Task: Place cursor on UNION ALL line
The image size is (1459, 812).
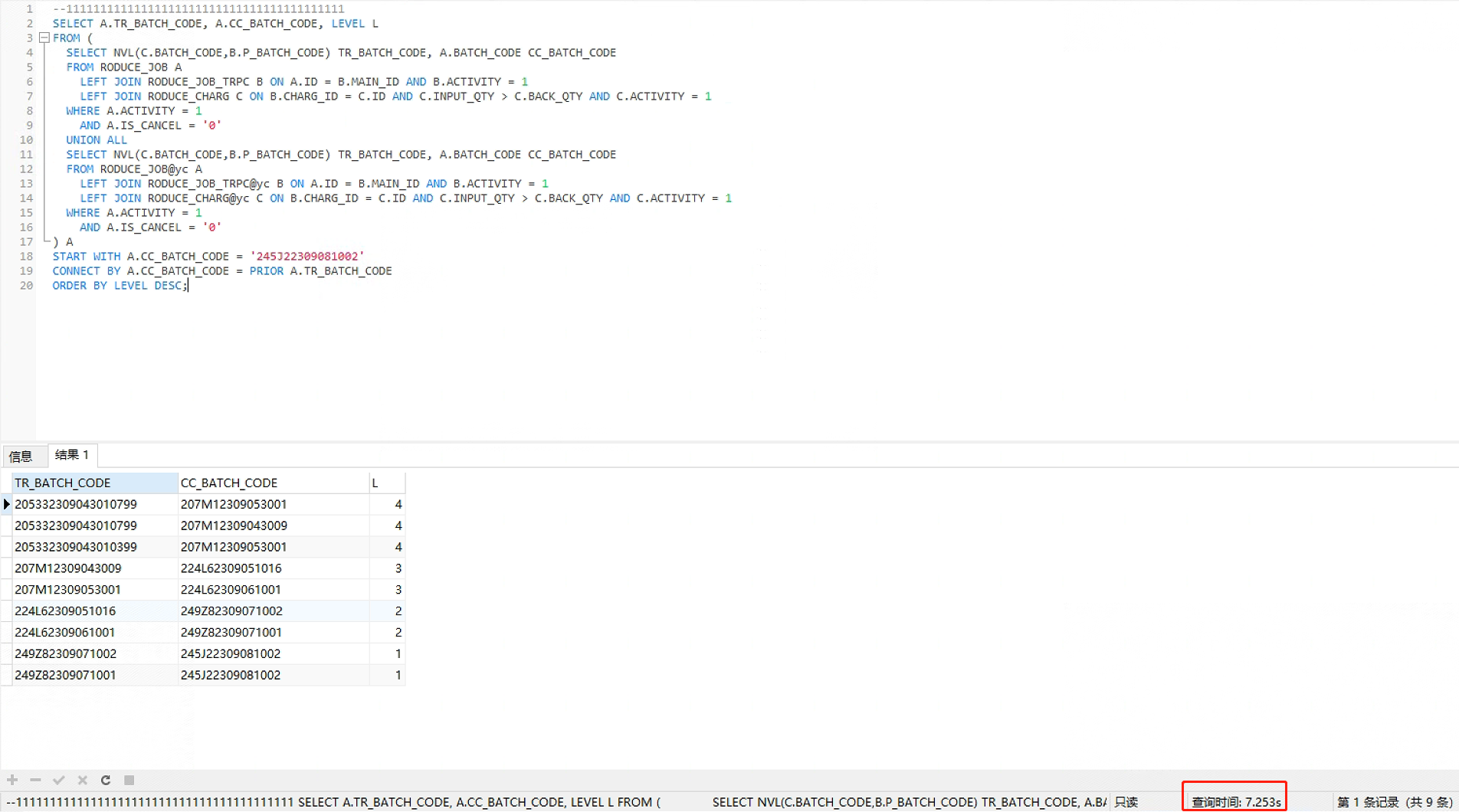Action: point(97,140)
